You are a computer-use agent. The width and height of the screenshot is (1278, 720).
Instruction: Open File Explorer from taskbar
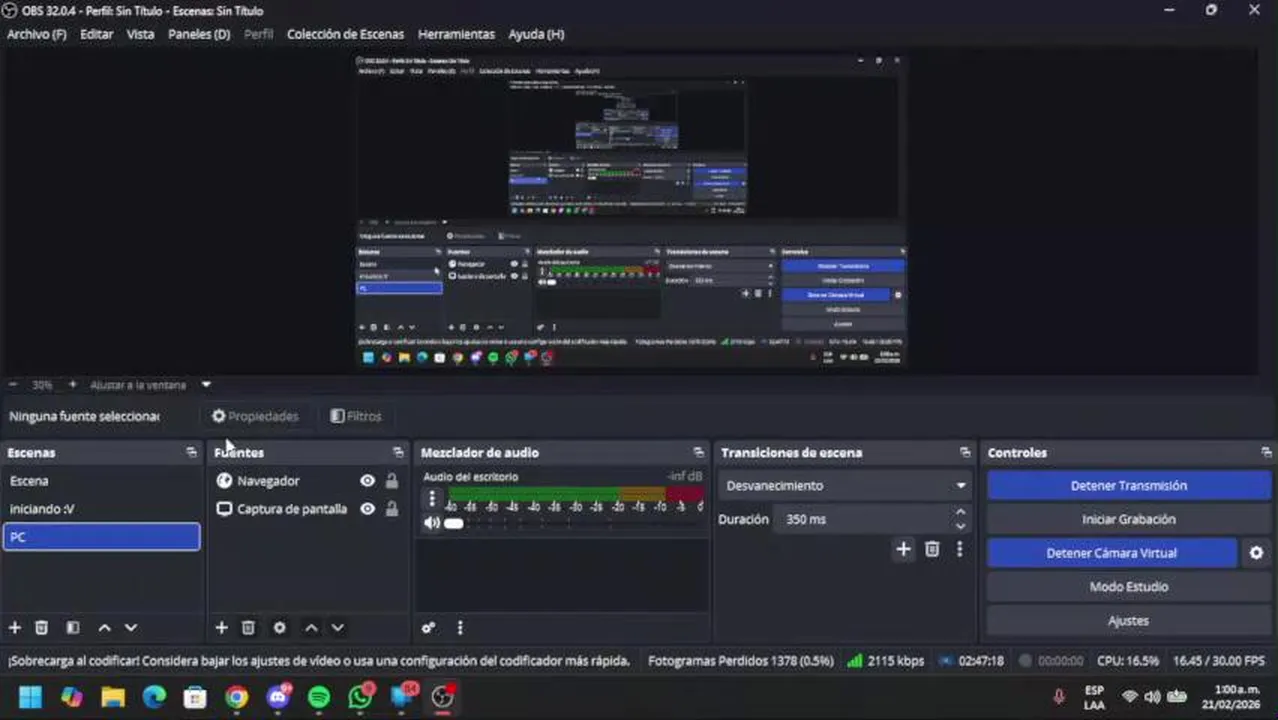(113, 697)
